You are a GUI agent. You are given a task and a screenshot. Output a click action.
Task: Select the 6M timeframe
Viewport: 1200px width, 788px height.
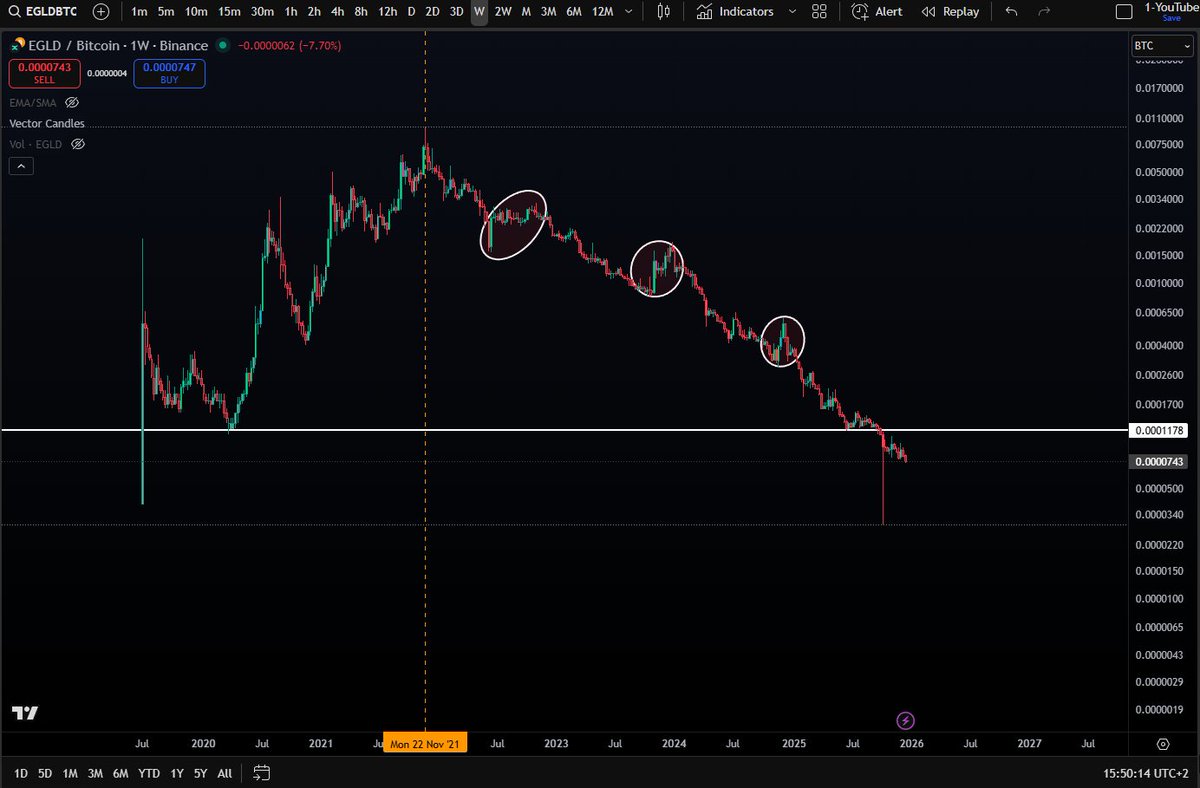573,12
